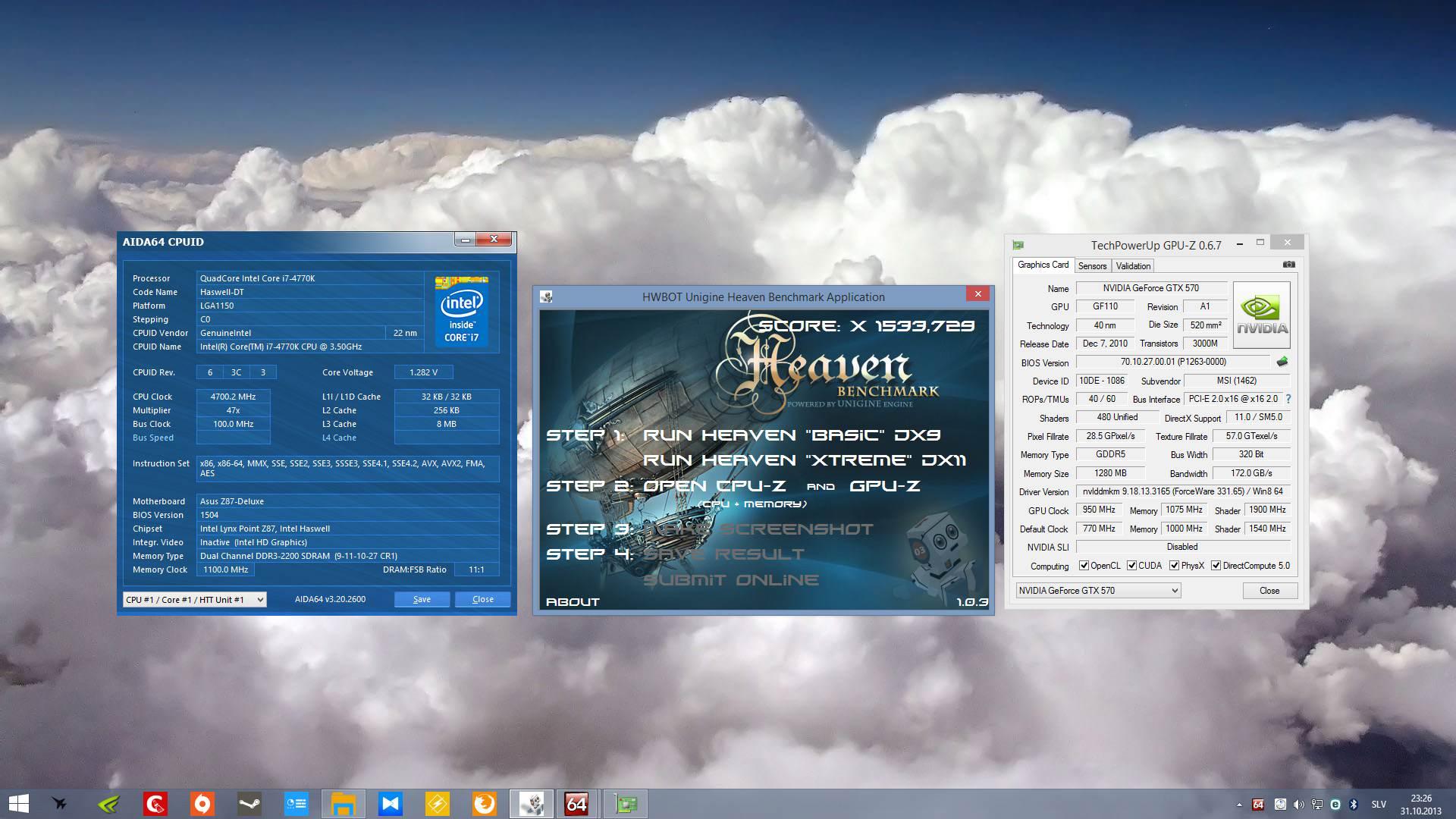Switch to GPU-Z taskbar item
This screenshot has width=1456, height=819.
pyautogui.click(x=626, y=804)
